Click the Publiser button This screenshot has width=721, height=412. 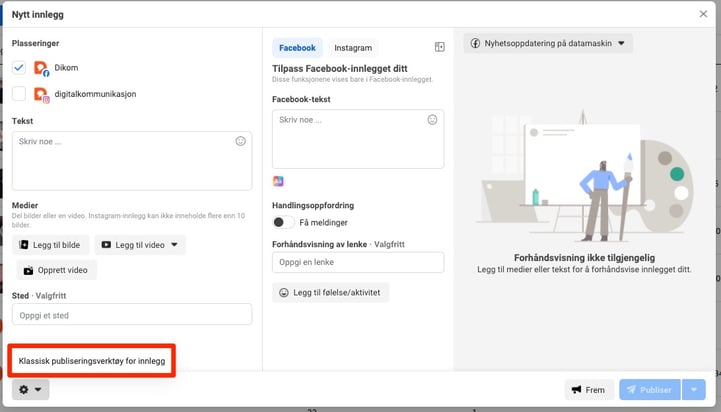point(650,389)
